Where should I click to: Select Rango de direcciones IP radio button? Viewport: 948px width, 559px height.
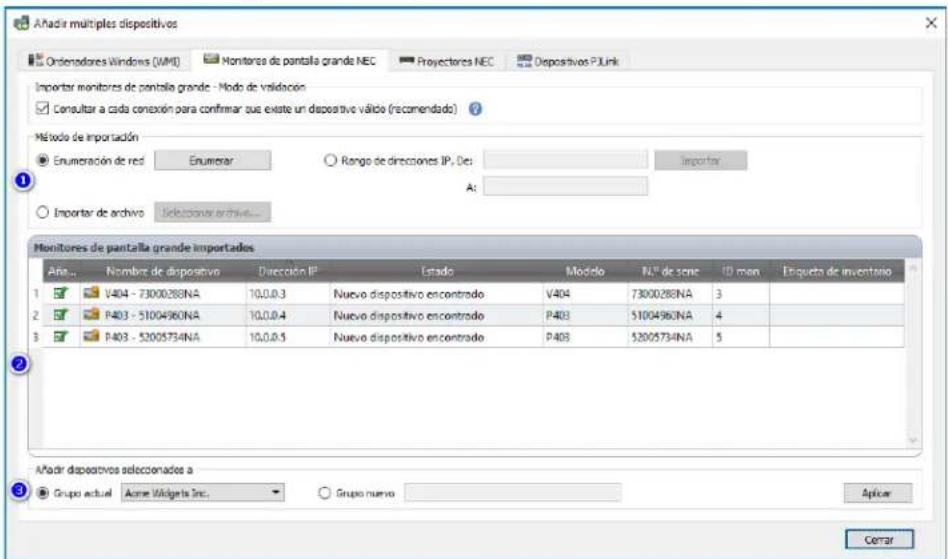(330, 161)
